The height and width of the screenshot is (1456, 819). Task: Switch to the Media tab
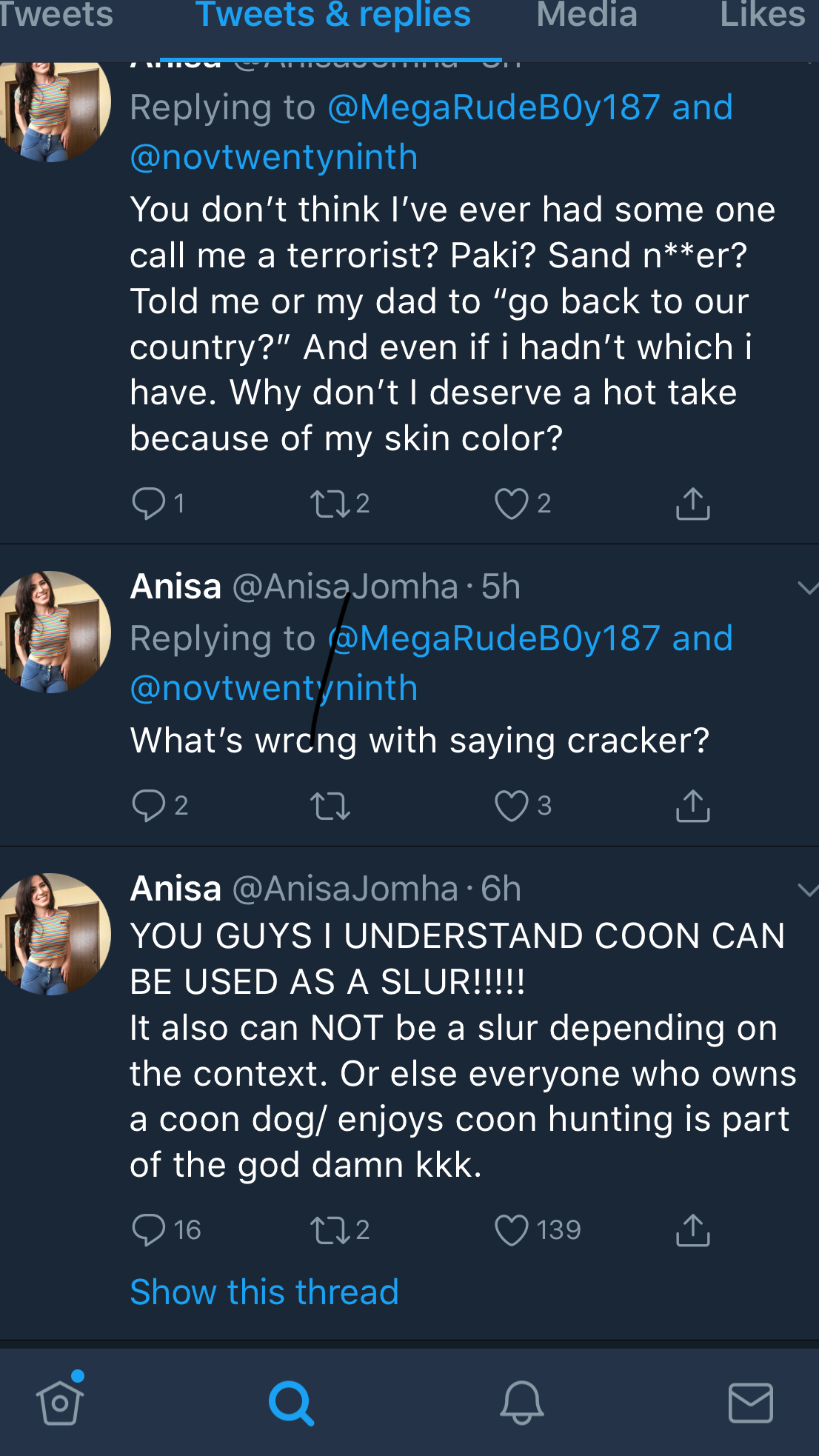tap(586, 16)
